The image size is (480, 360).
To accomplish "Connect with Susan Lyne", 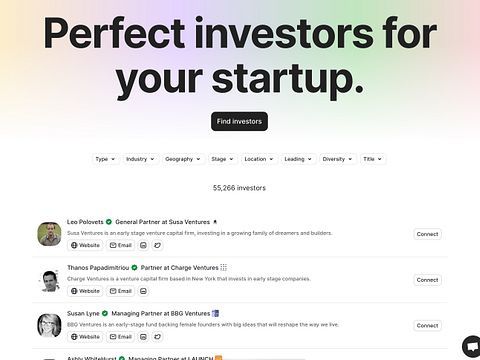I will coord(427,325).
